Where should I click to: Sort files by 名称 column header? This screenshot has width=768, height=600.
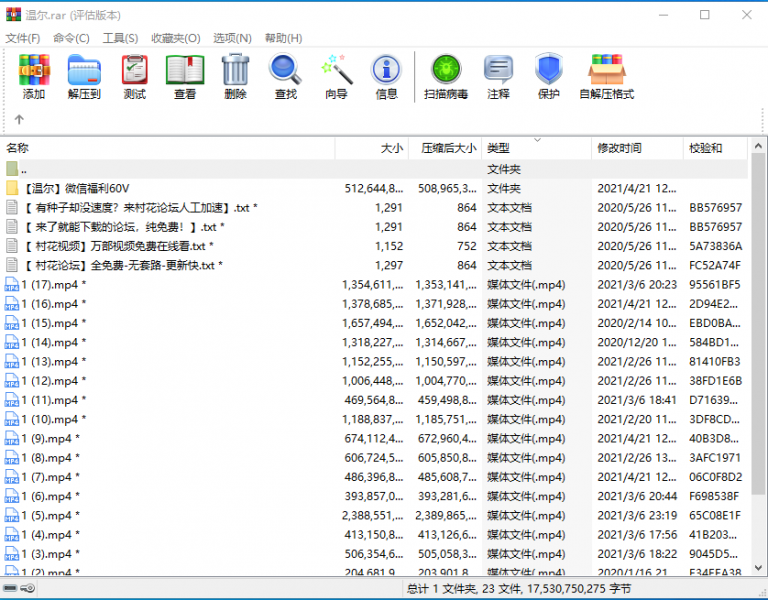coord(18,148)
